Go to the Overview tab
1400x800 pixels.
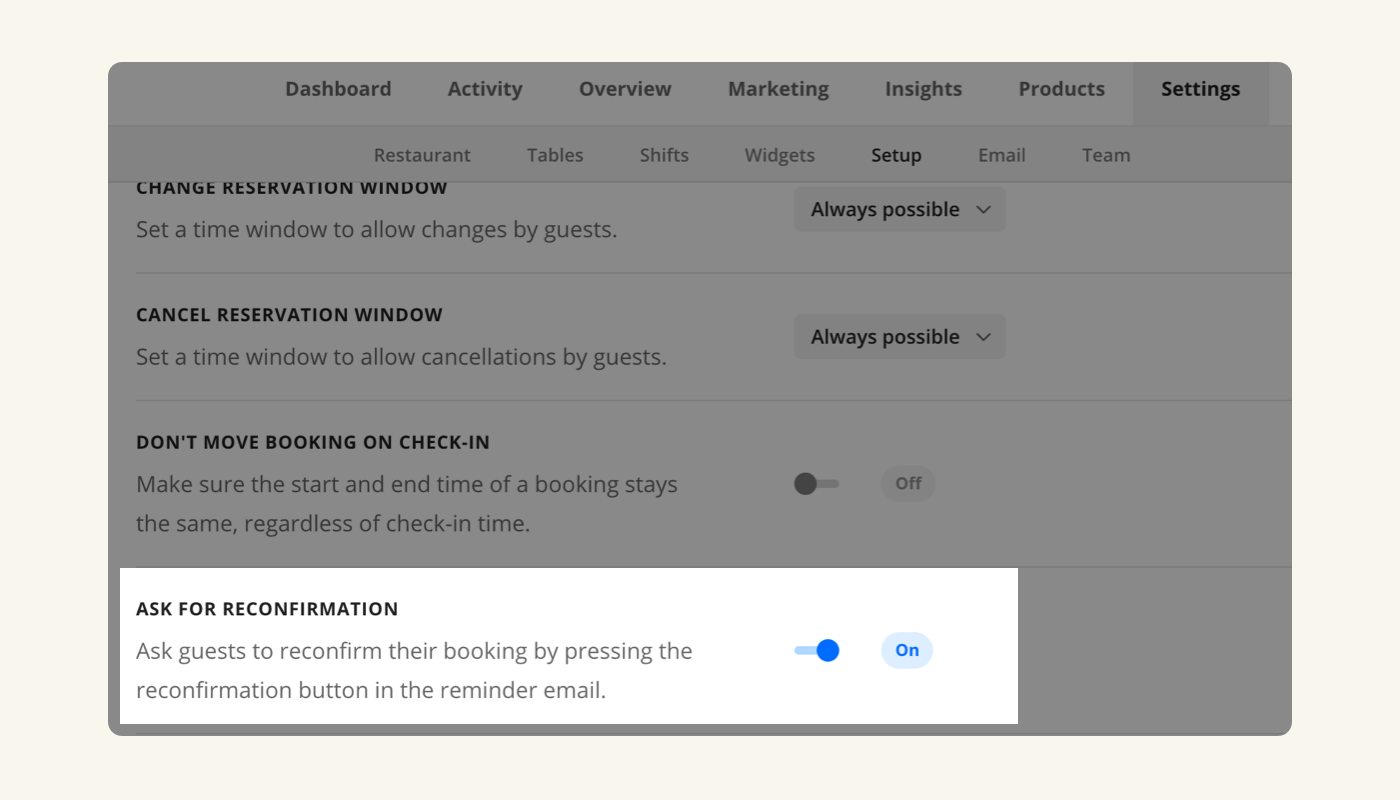pos(625,89)
